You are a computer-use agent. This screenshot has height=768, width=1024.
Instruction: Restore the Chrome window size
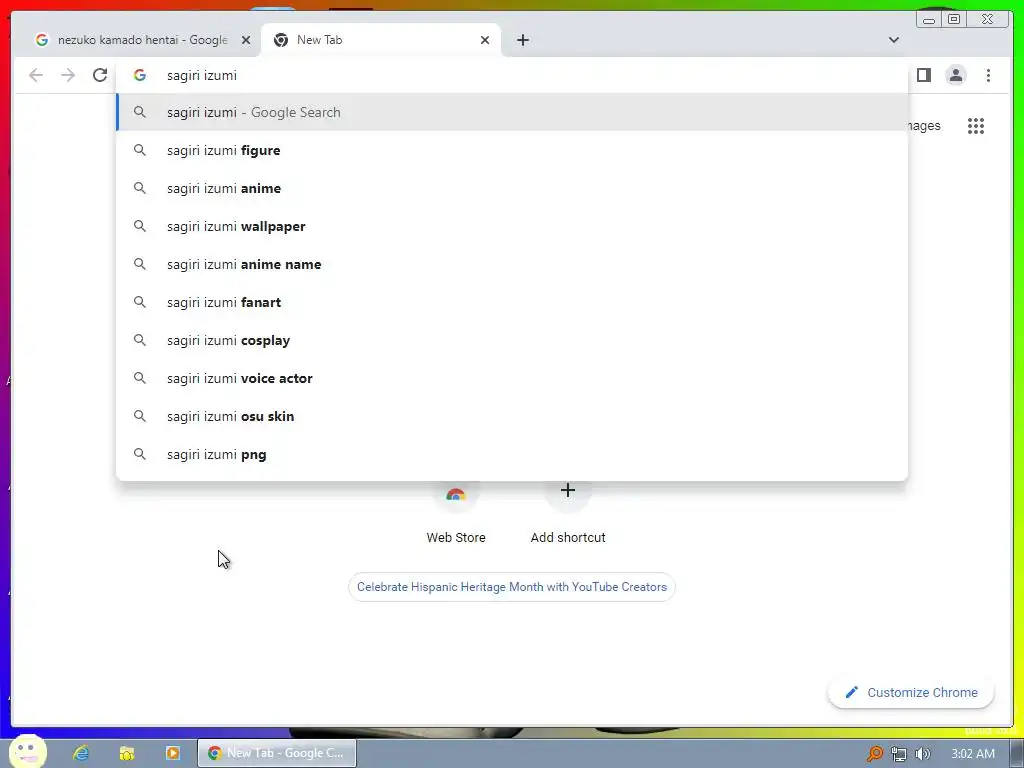[953, 19]
